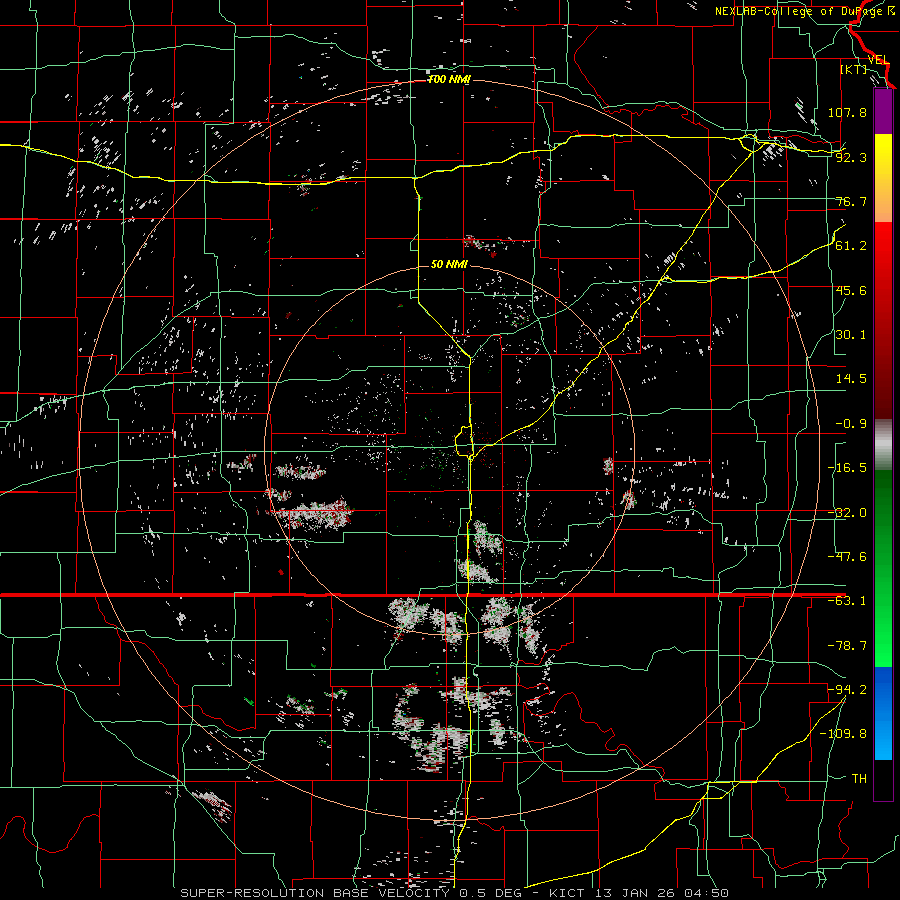The height and width of the screenshot is (900, 900).
Task: Pick the green segment of the color bar
Action: [883, 568]
